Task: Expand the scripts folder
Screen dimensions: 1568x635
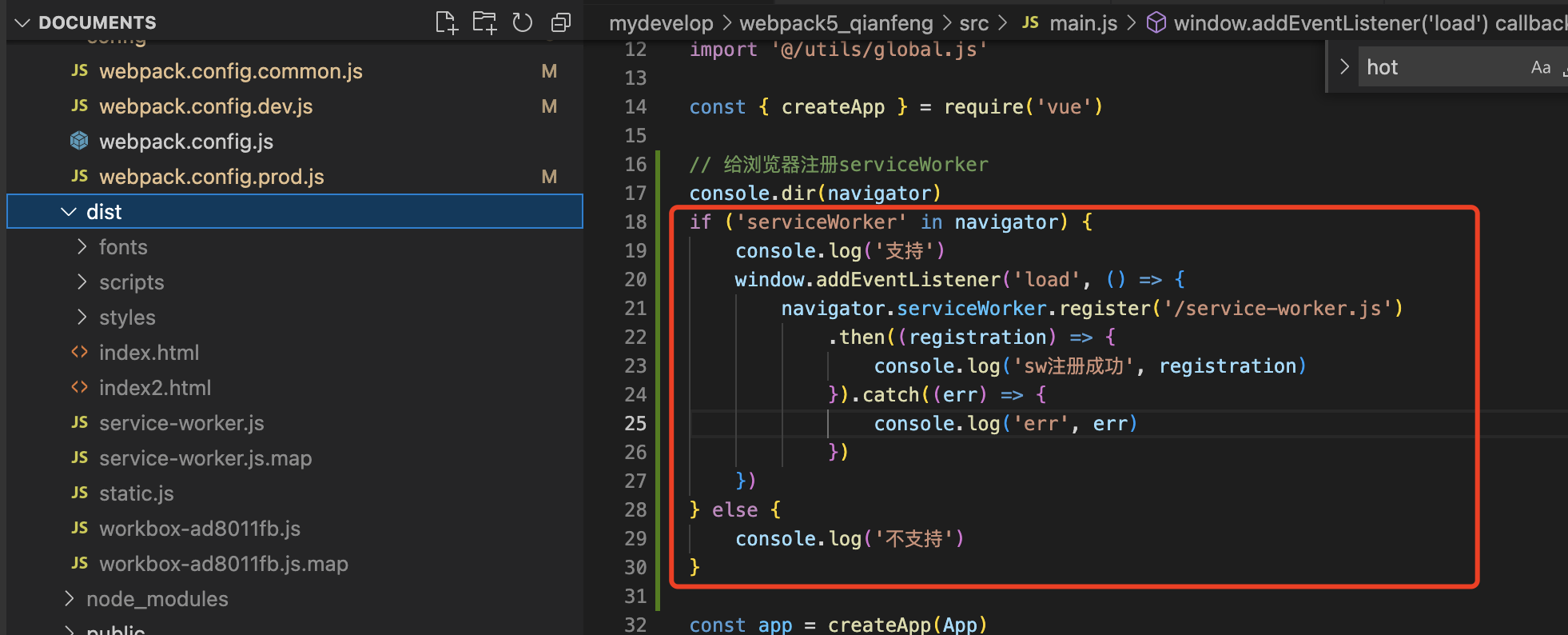Action: click(82, 282)
